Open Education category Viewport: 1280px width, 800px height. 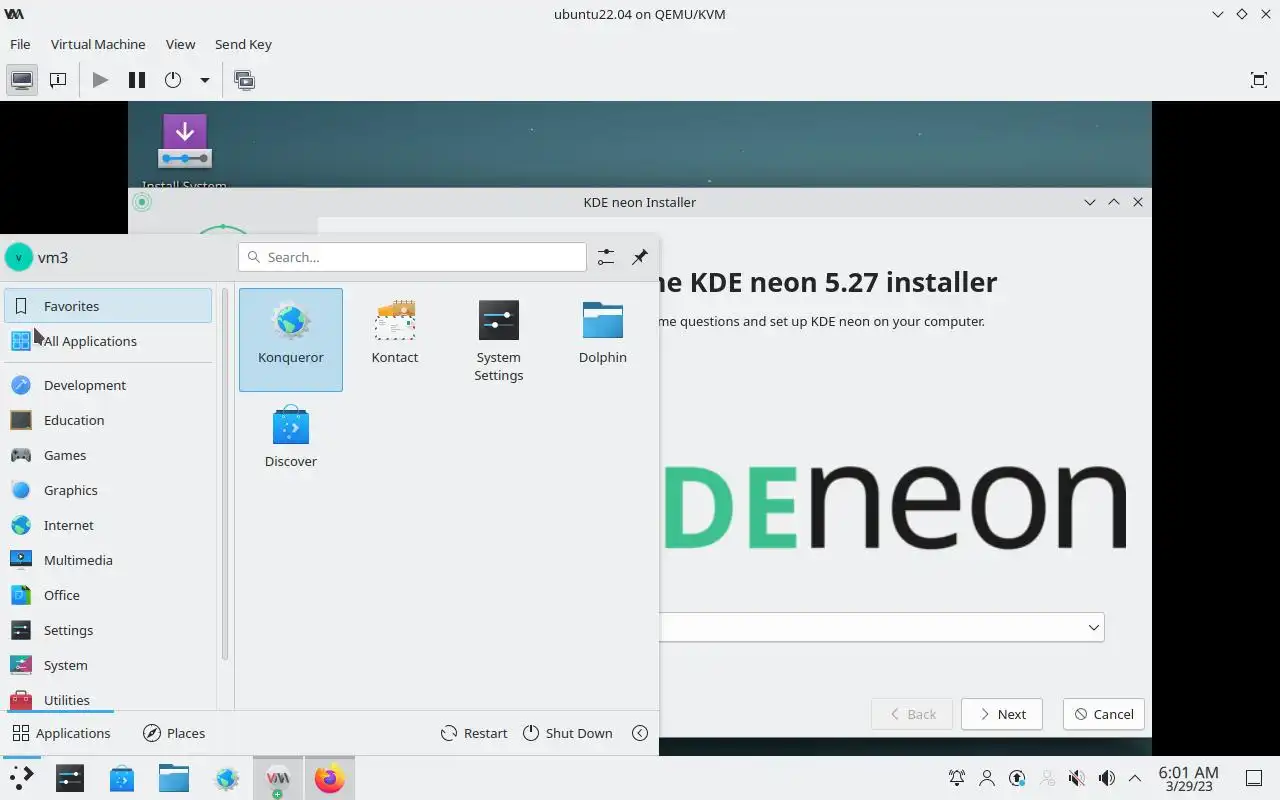pos(108,420)
